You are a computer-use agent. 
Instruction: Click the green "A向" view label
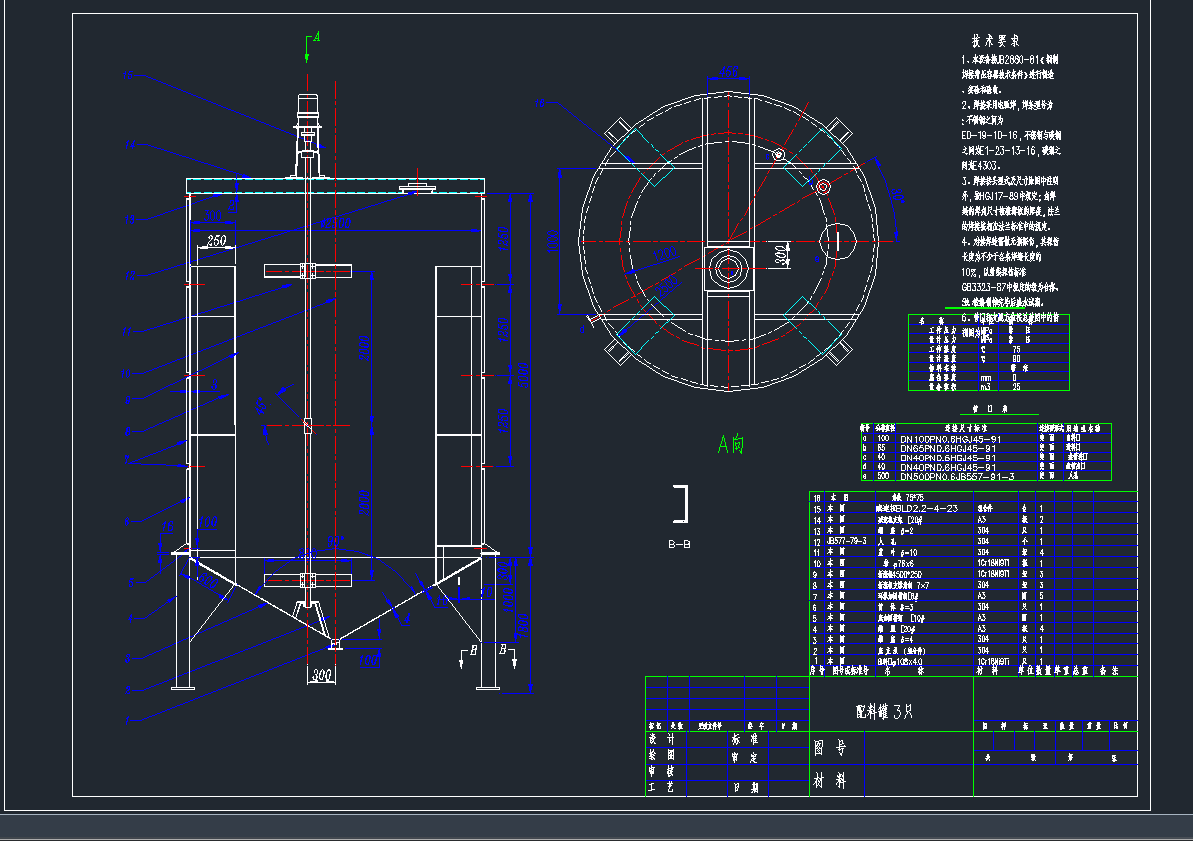[x=731, y=445]
